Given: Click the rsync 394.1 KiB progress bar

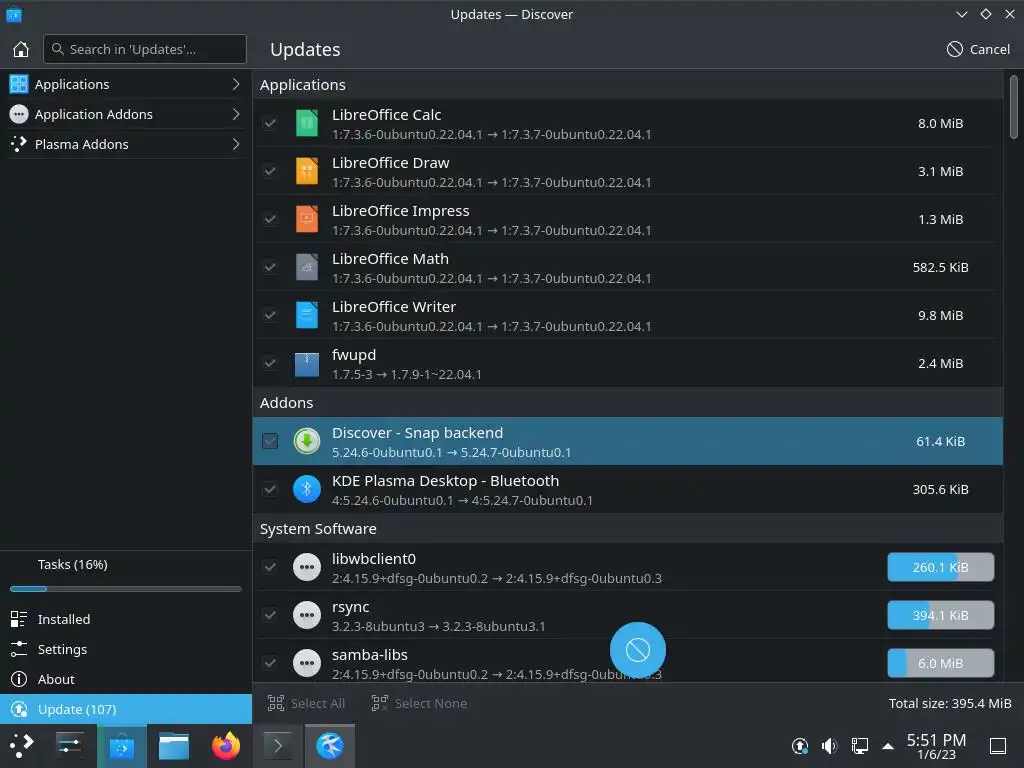Looking at the screenshot, I should pos(940,615).
